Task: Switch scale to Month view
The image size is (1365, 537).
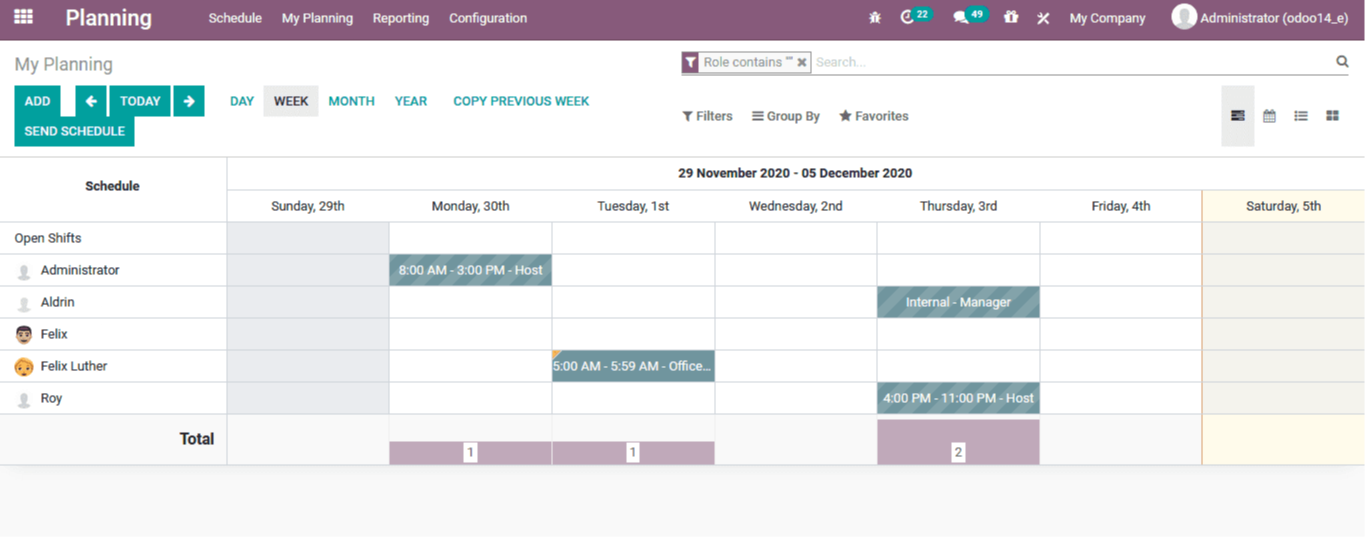Action: coord(351,101)
